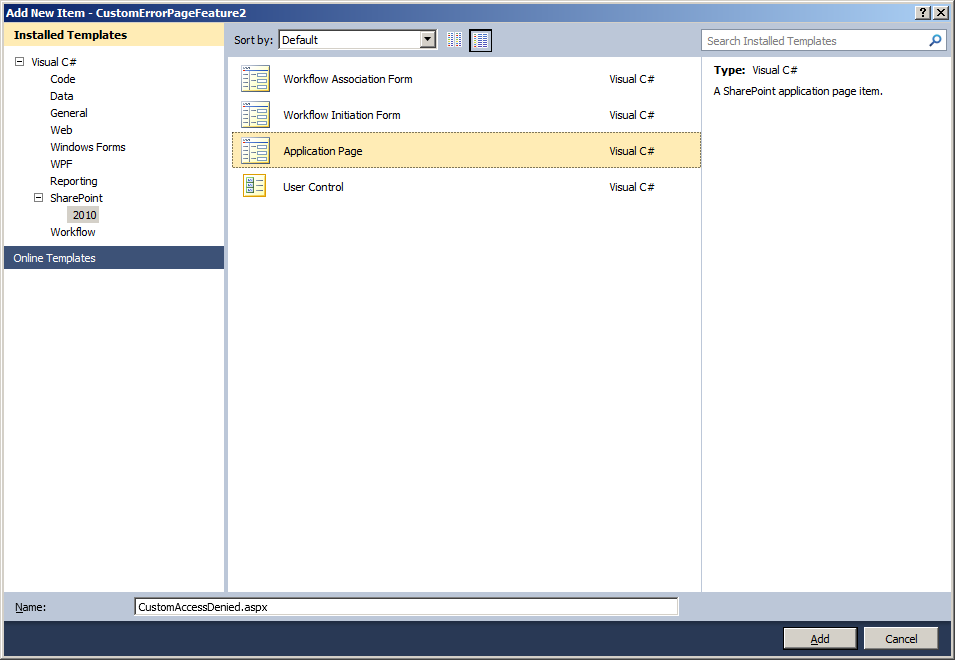Select the 2010 node under SharePoint
Viewport: 955px width, 660px height.
(x=84, y=215)
